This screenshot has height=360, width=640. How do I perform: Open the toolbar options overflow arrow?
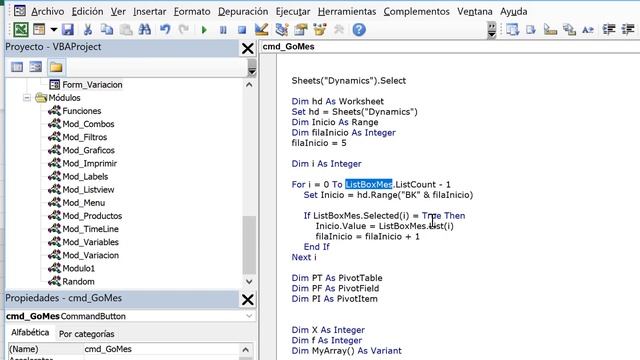(492, 31)
